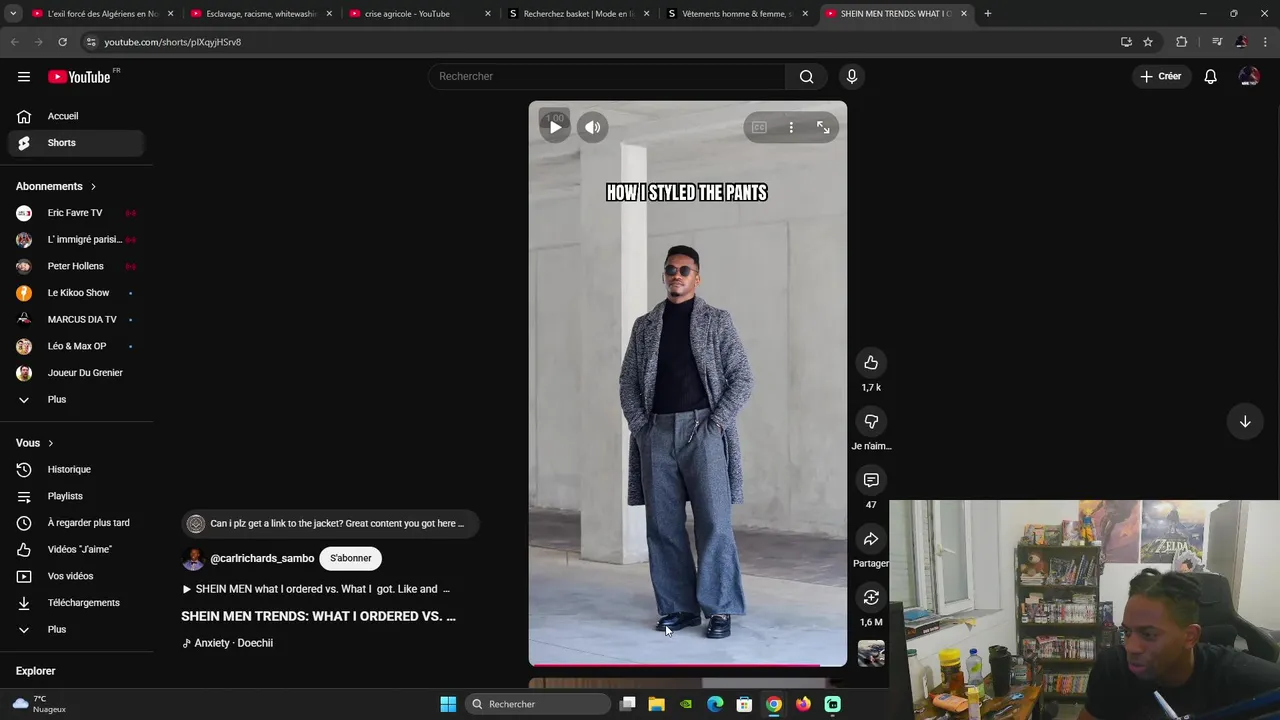Screen dimensions: 1280x720
Task: Mute the short's volume
Action: pos(593,127)
